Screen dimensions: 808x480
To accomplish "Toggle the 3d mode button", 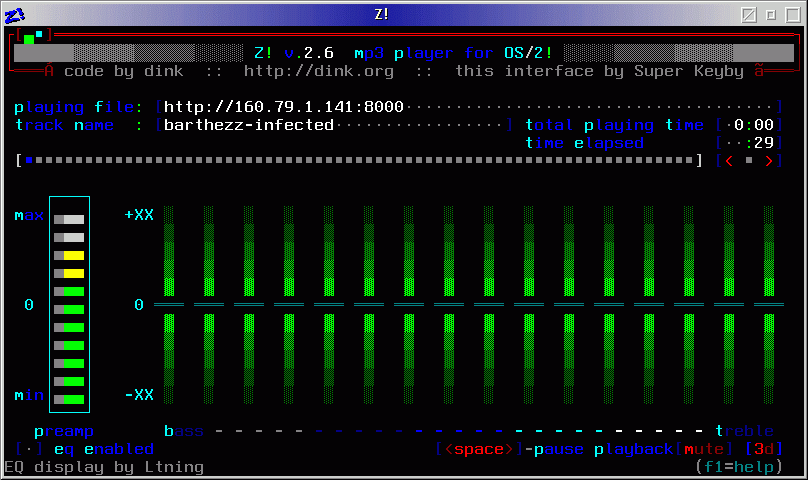I will click(x=764, y=449).
